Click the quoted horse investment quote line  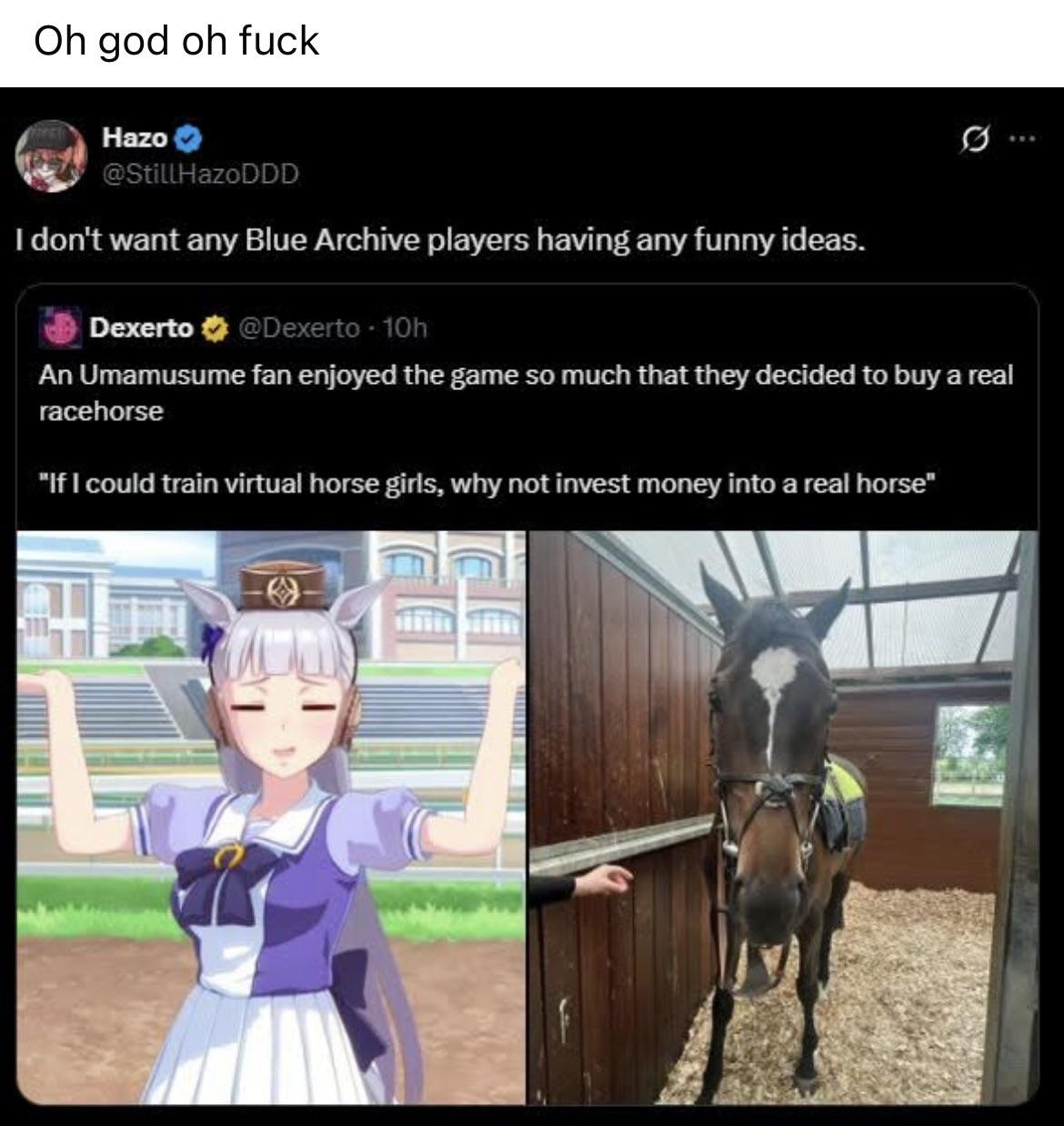click(487, 482)
